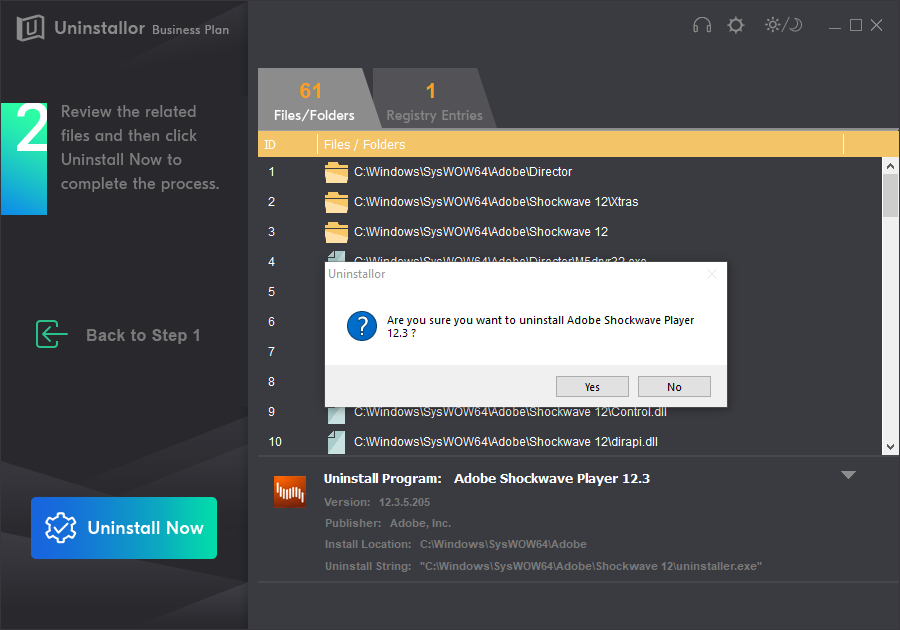
Task: Select row ID 5 in list
Action: [271, 291]
